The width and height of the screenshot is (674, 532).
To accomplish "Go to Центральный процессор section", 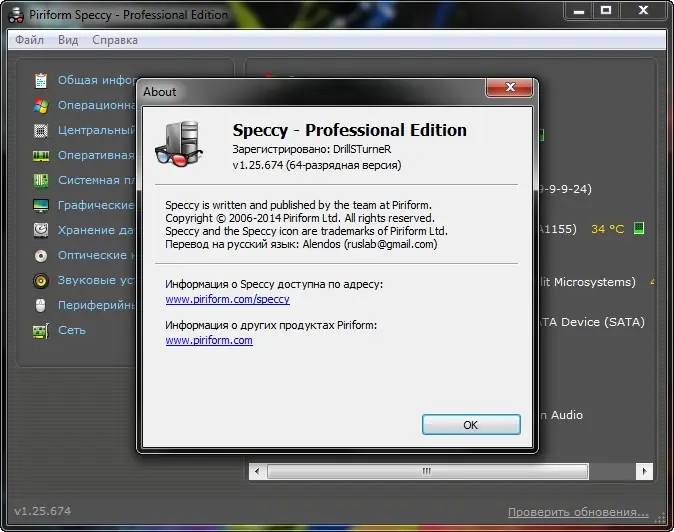I will [x=97, y=130].
